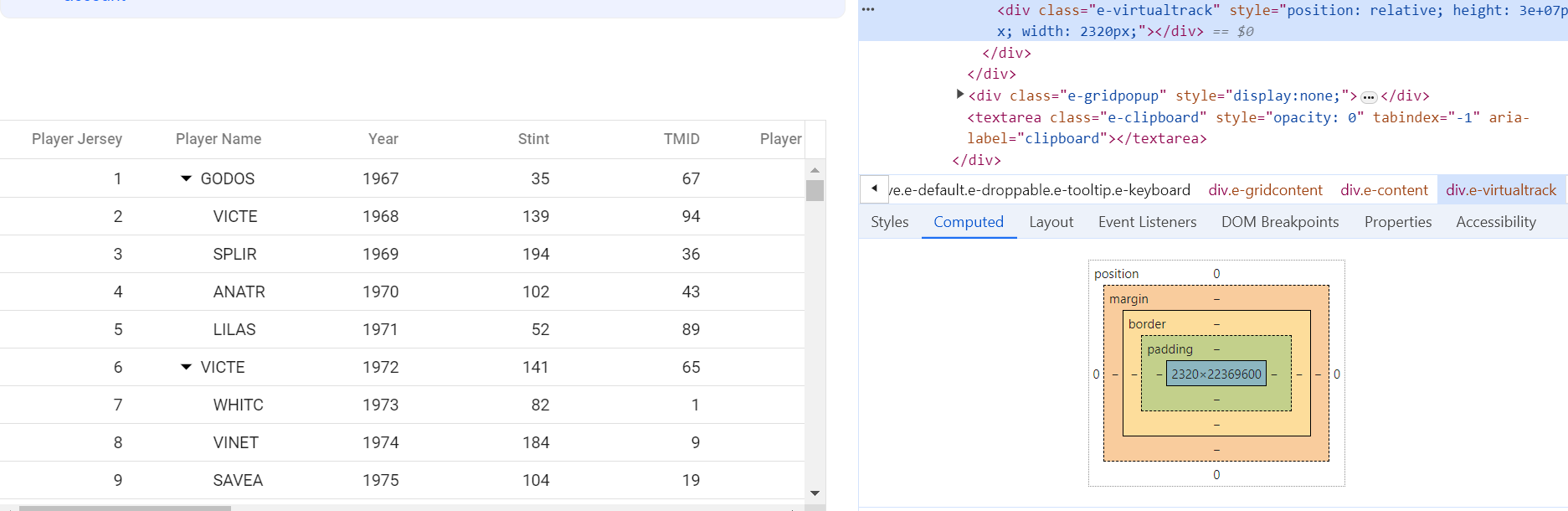The width and height of the screenshot is (1568, 511).
Task: Collapse the VICTE row with year 1972
Action: (x=186, y=367)
